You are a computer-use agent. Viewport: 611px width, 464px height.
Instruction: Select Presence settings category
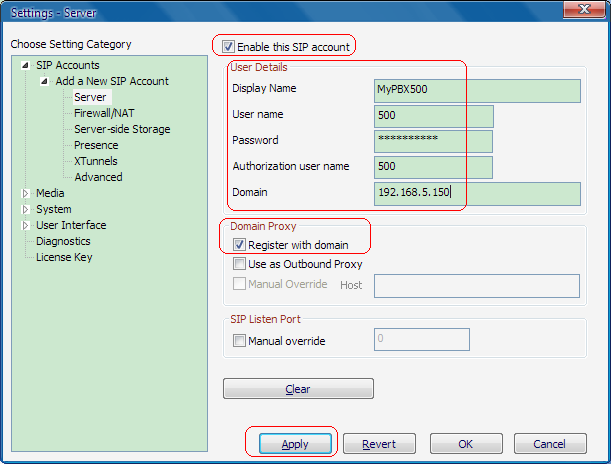(96, 145)
